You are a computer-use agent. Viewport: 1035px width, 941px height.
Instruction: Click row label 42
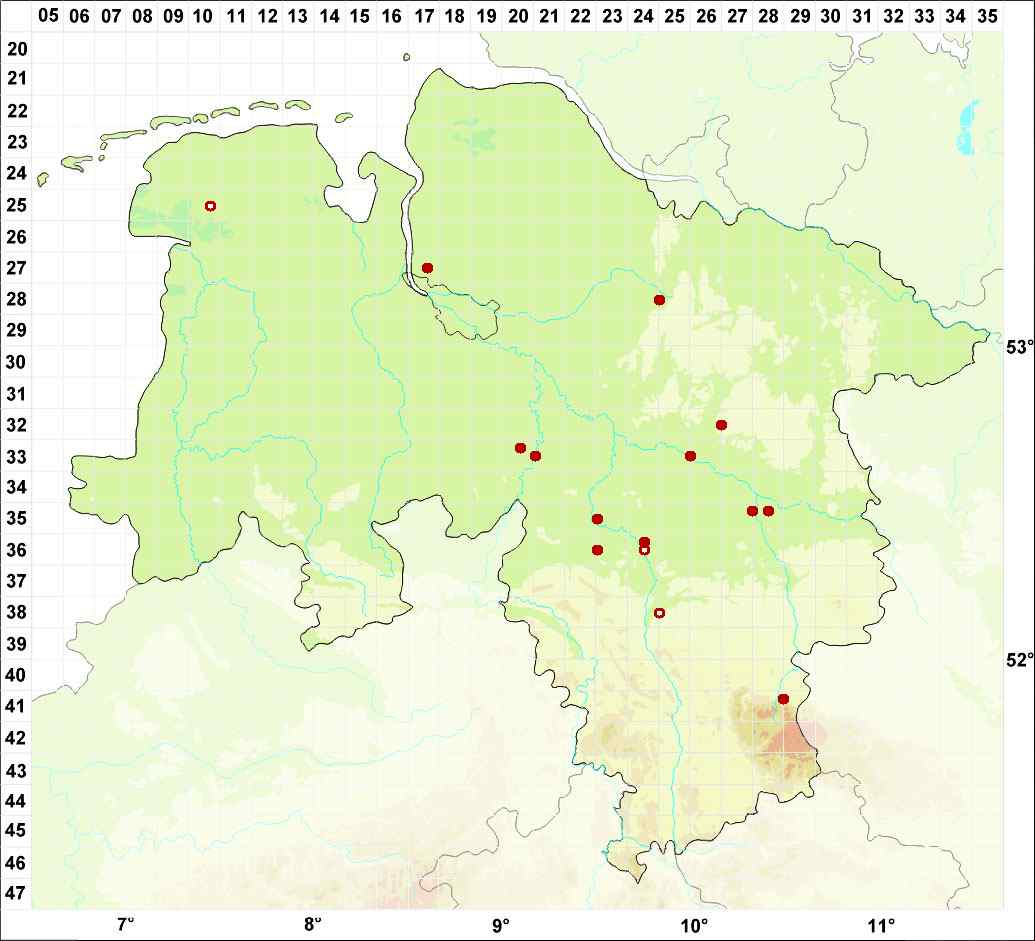pos(17,738)
